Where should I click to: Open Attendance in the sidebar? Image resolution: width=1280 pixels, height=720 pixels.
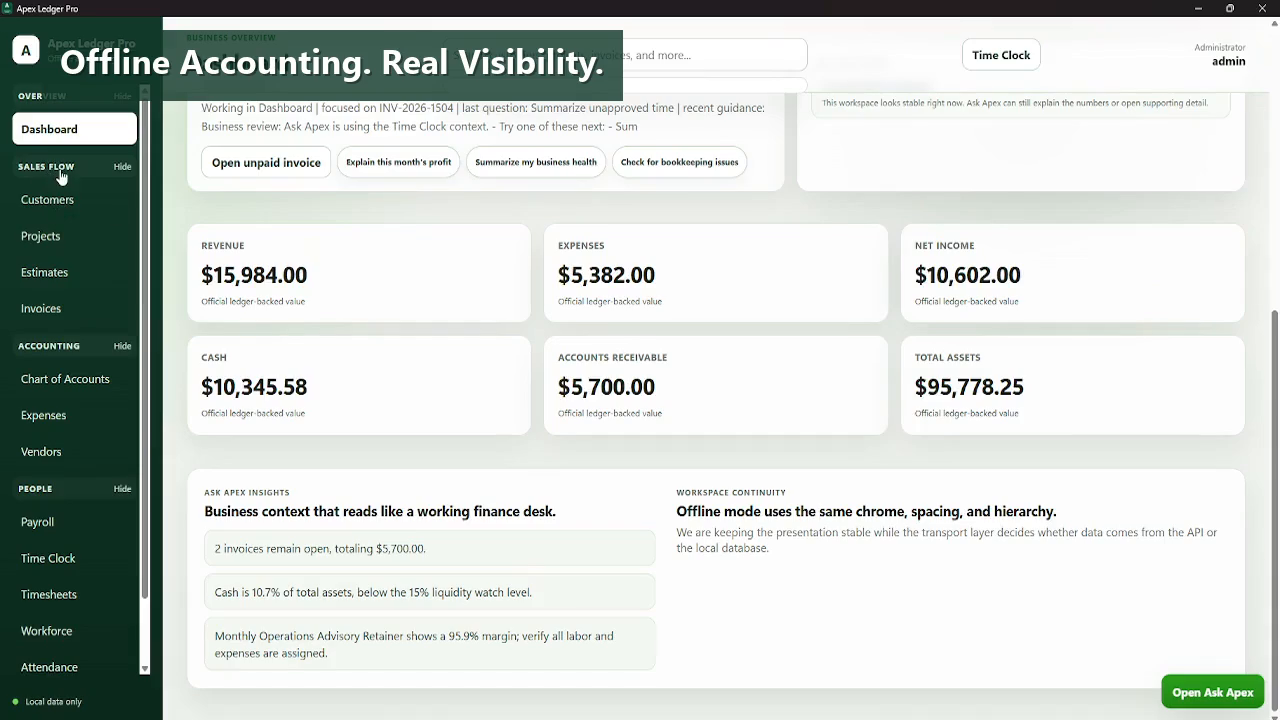point(75,667)
